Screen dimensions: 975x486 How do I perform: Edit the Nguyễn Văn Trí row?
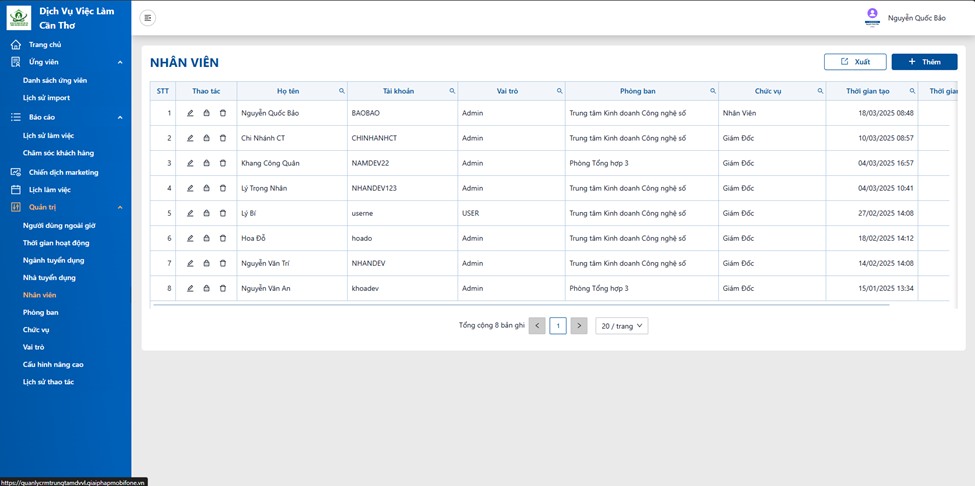tap(190, 264)
